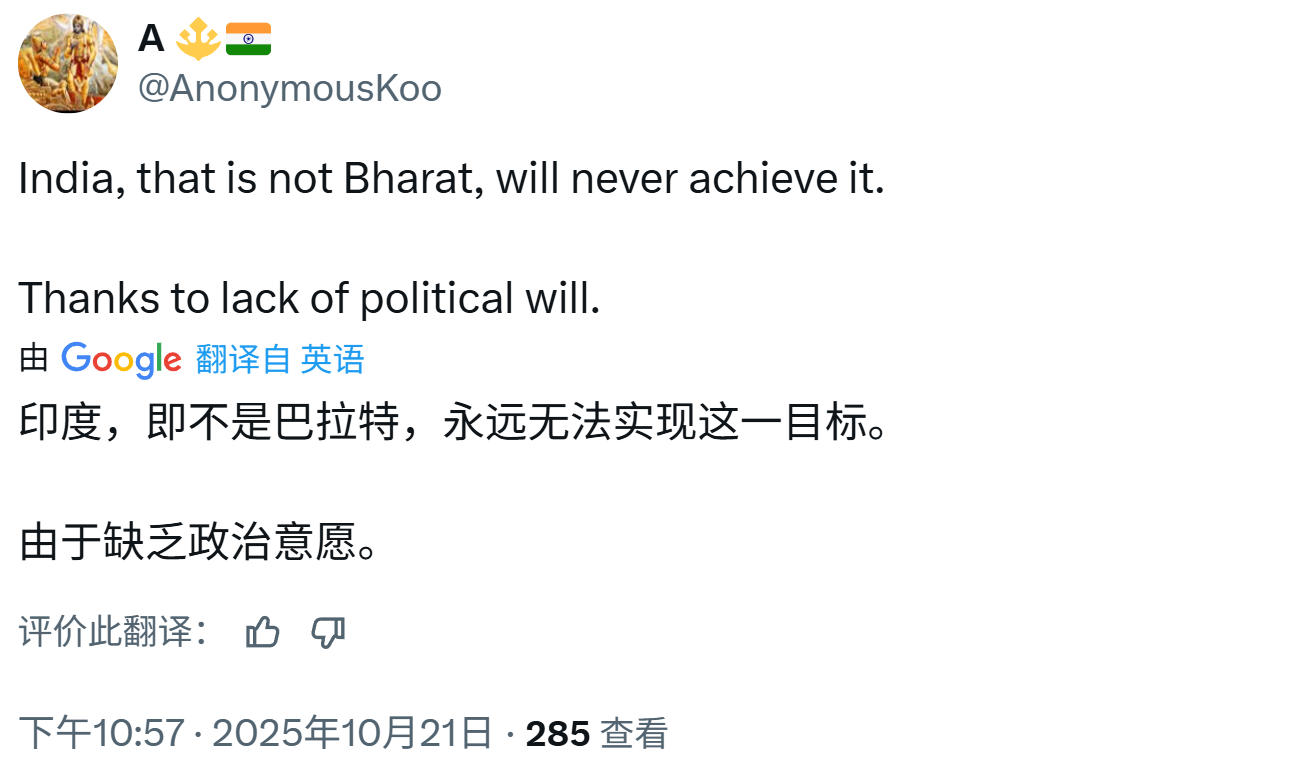This screenshot has height=769, width=1315.
Task: Open the "285 查看" view count
Action: coord(596,734)
